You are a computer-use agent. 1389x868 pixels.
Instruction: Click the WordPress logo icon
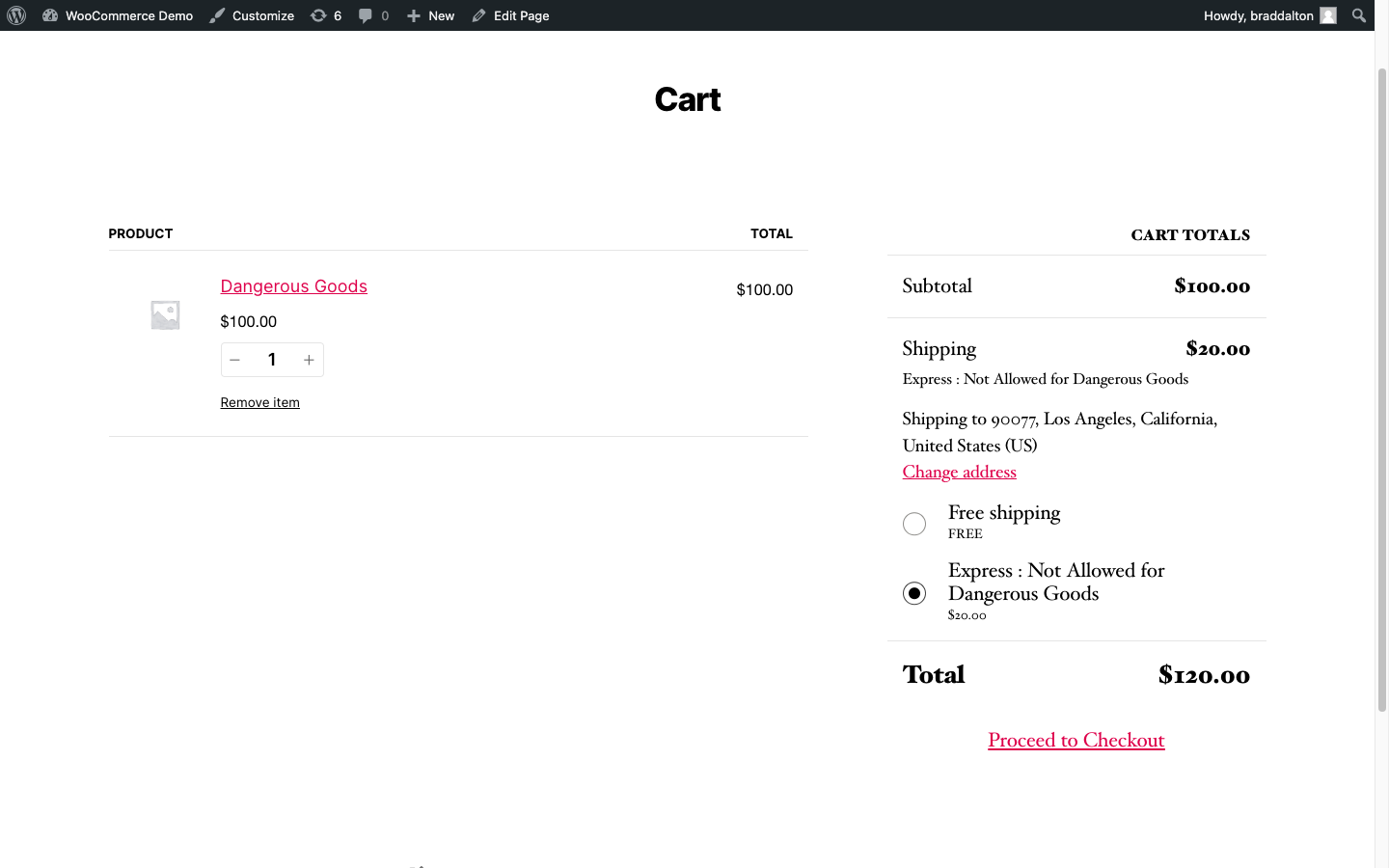pos(16,15)
